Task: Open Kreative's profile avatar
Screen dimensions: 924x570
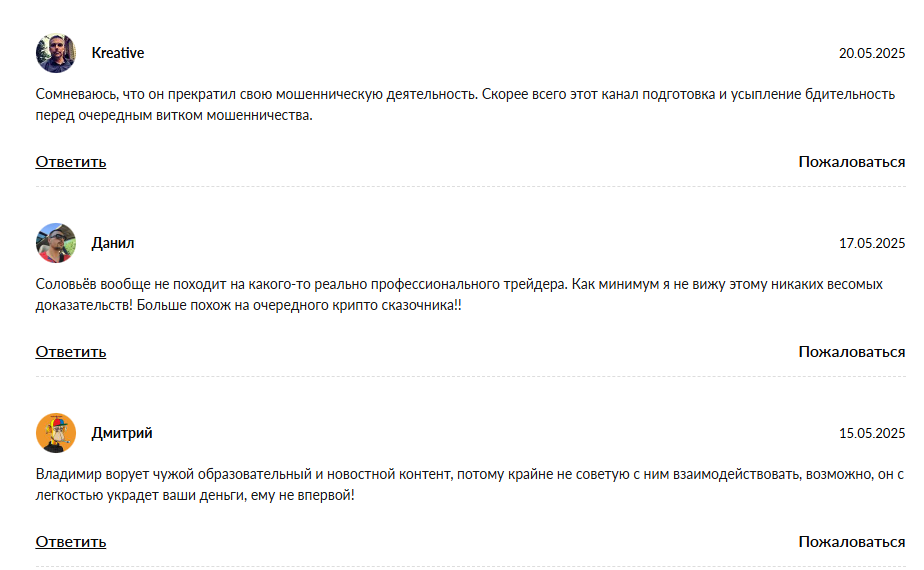Action: [x=56, y=53]
